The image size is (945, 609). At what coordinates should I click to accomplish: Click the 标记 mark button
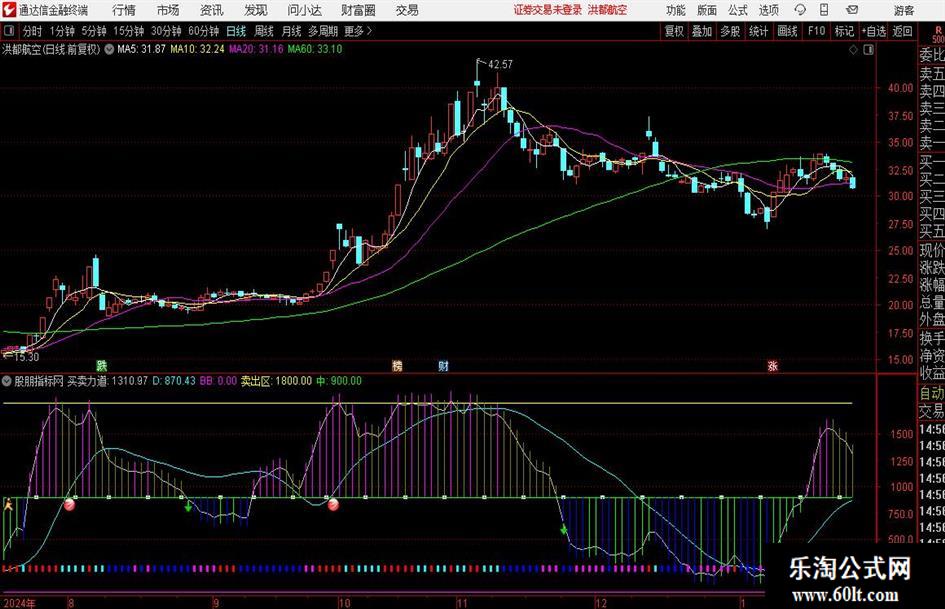[844, 31]
